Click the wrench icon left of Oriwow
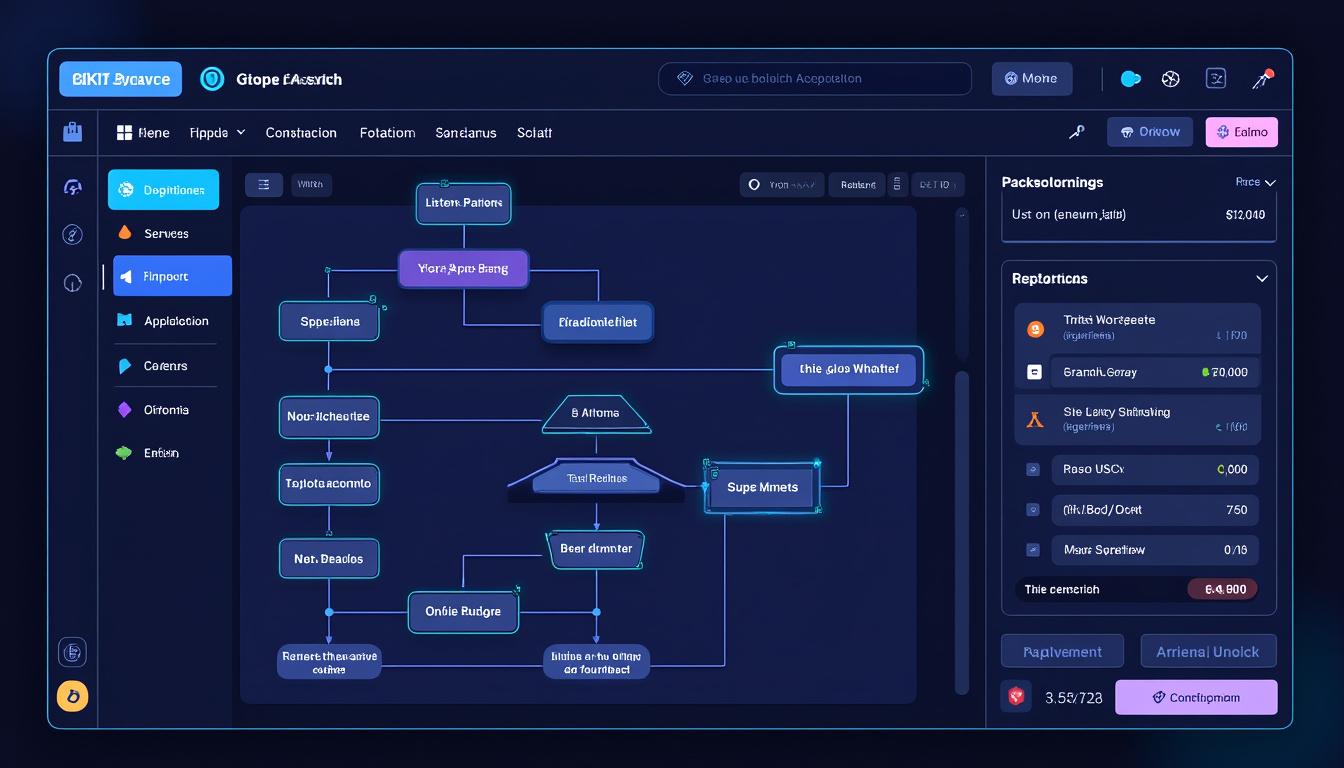The width and height of the screenshot is (1344, 768). (x=1077, y=132)
